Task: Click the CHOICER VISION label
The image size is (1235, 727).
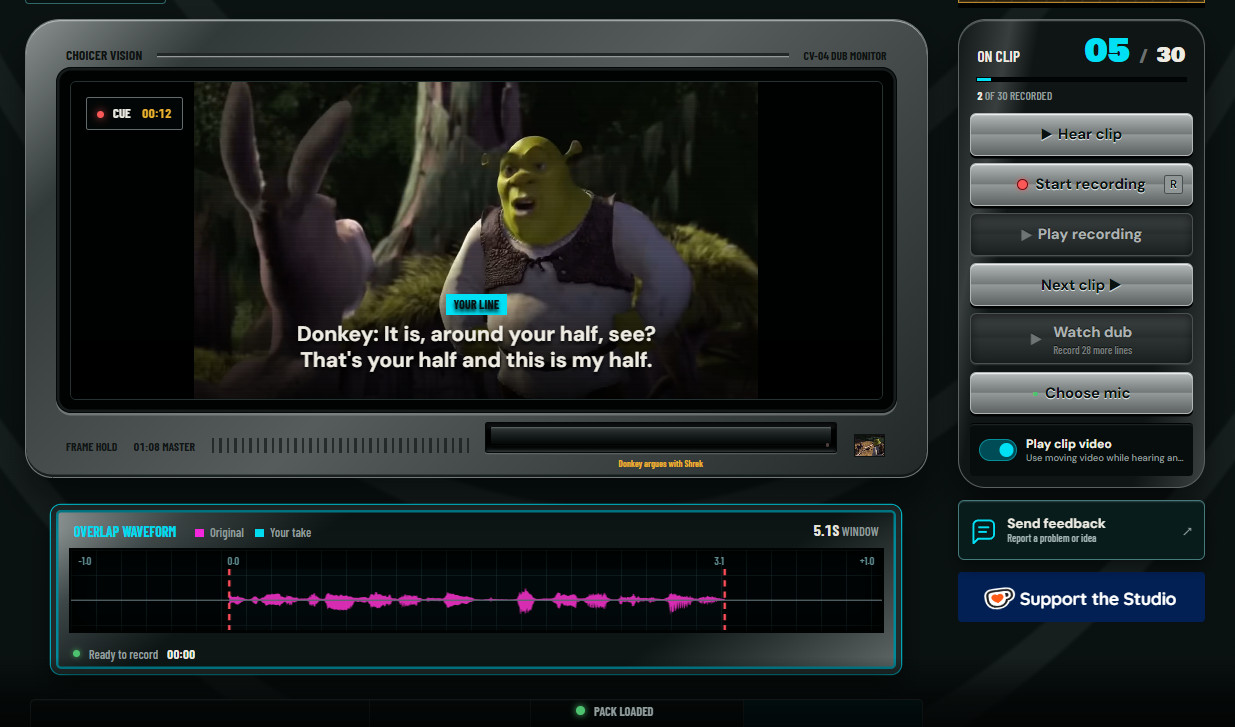Action: tap(104, 56)
